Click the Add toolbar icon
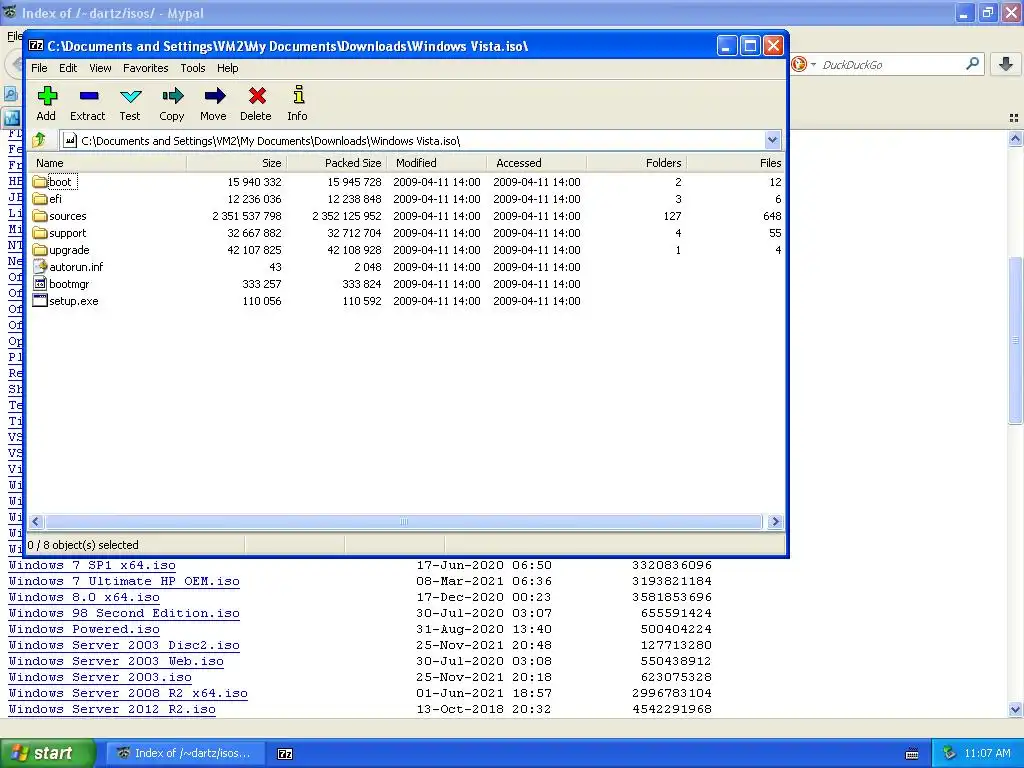The image size is (1024, 768). (x=46, y=97)
